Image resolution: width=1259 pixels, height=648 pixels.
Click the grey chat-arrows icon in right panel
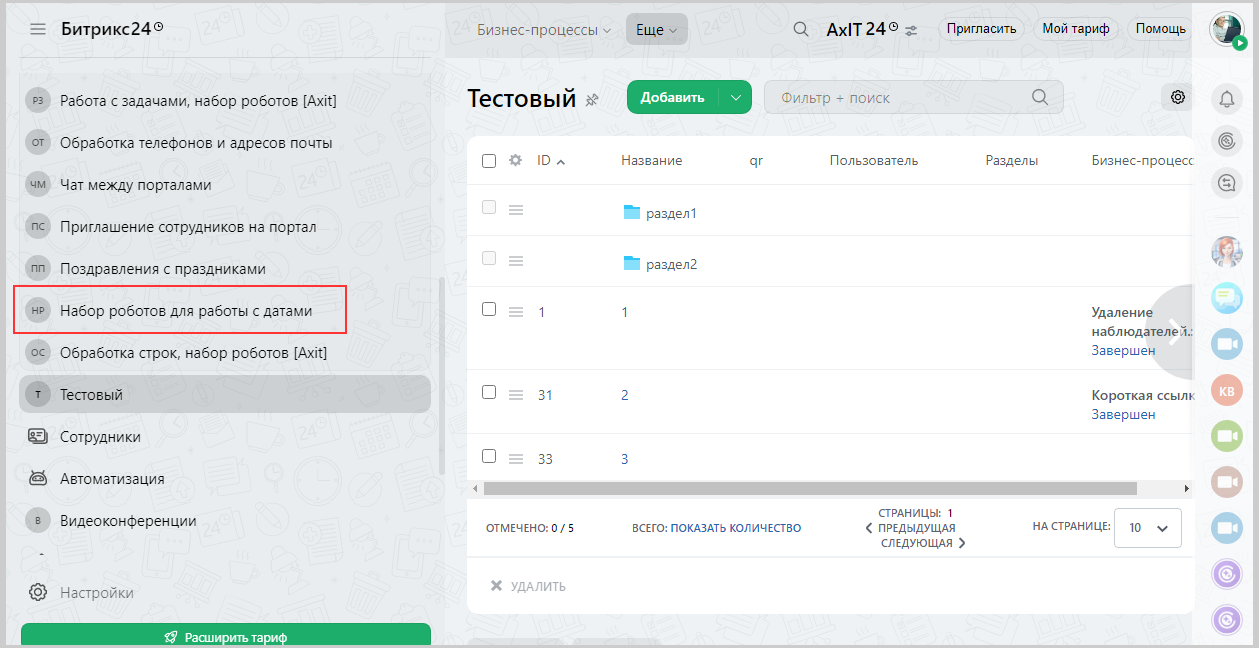click(1227, 182)
